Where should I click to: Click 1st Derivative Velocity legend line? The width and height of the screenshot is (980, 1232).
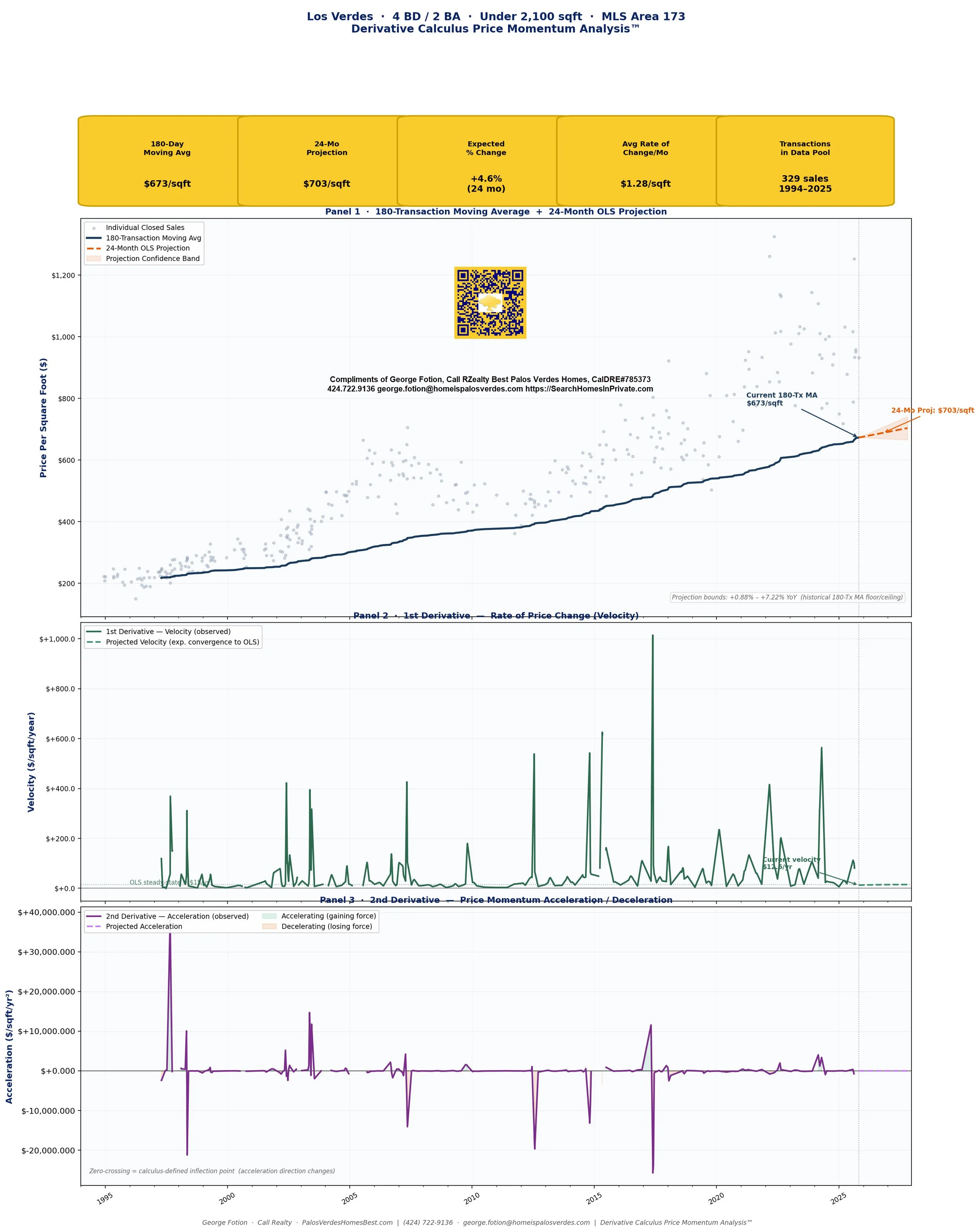94,632
